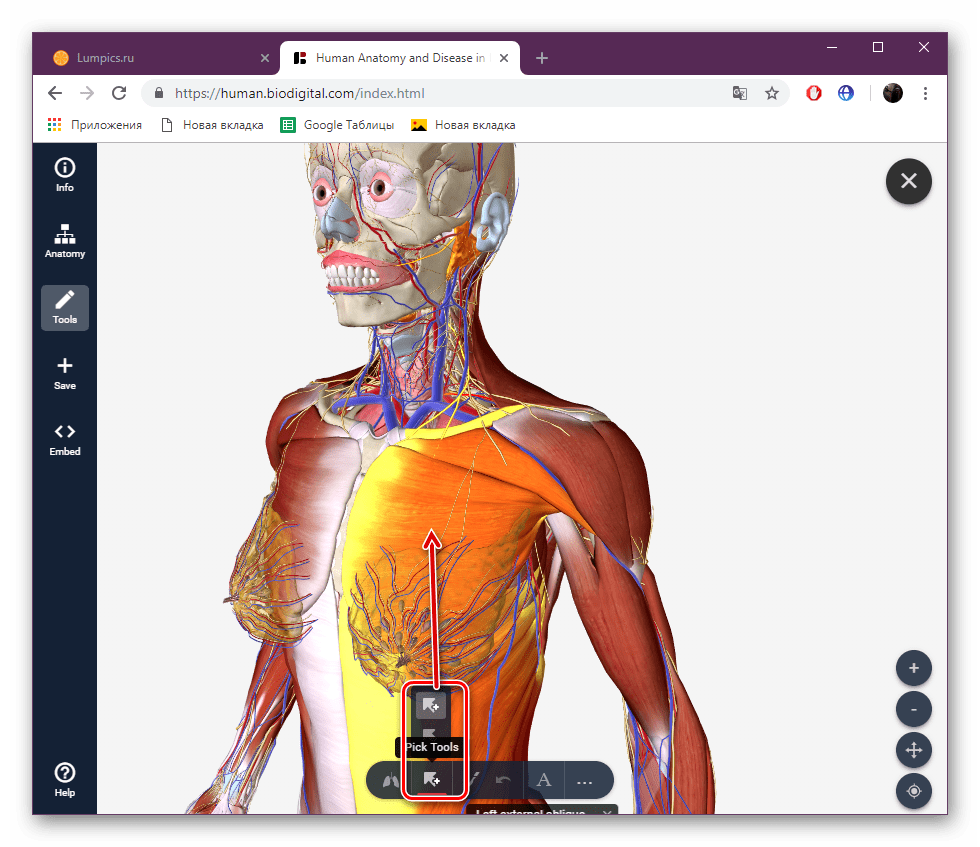Toggle the pan mode crosshair button

coord(913,750)
